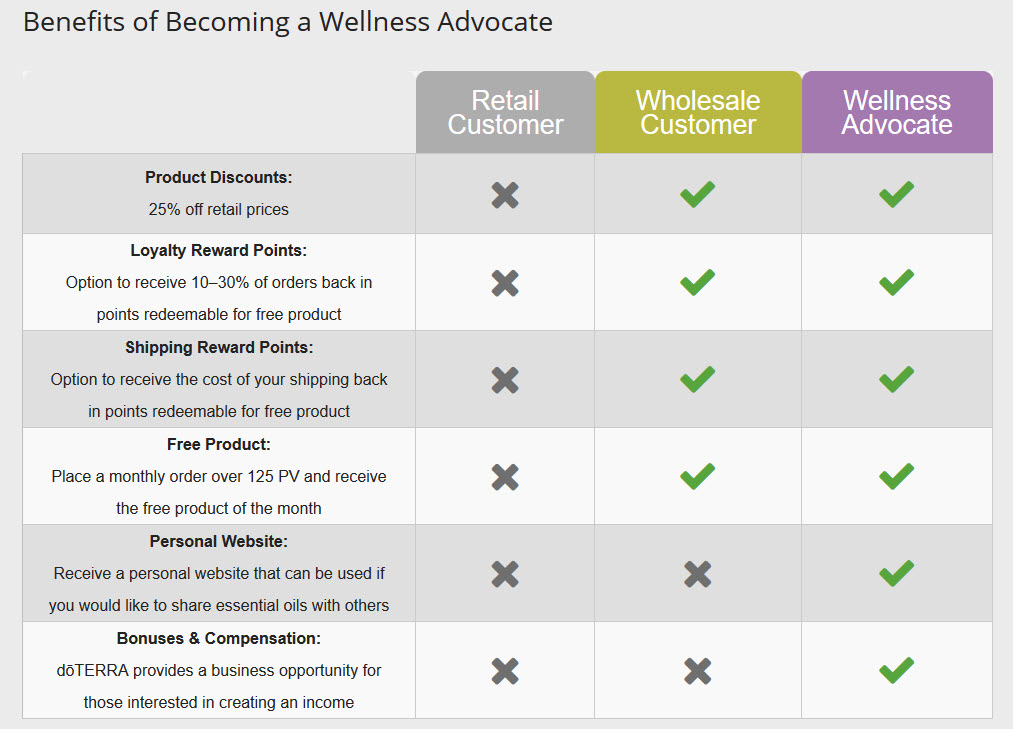The width and height of the screenshot is (1013, 729).
Task: Click the Free Product row heading
Action: [218, 444]
